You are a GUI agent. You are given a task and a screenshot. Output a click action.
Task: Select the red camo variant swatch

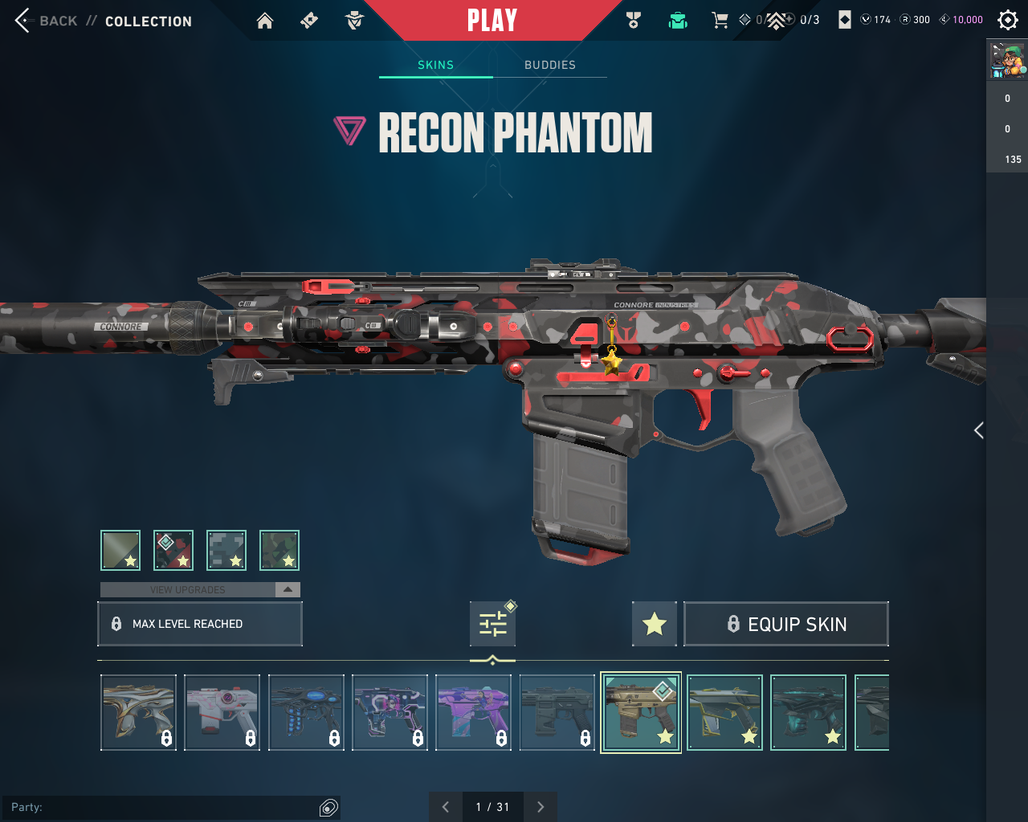tap(173, 550)
